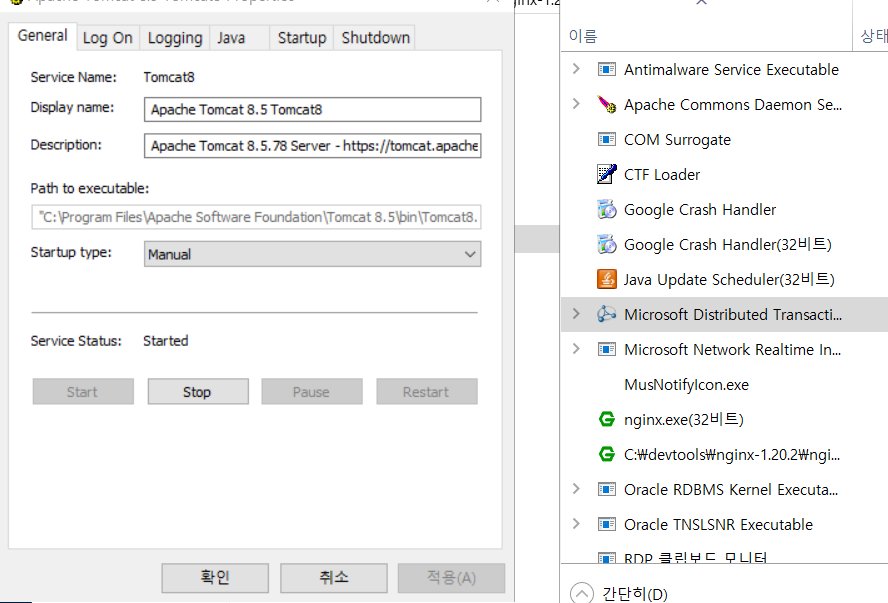This screenshot has width=888, height=603.
Task: Click the Oracle RDBMS Kernel Executable icon
Action: pyautogui.click(x=607, y=489)
